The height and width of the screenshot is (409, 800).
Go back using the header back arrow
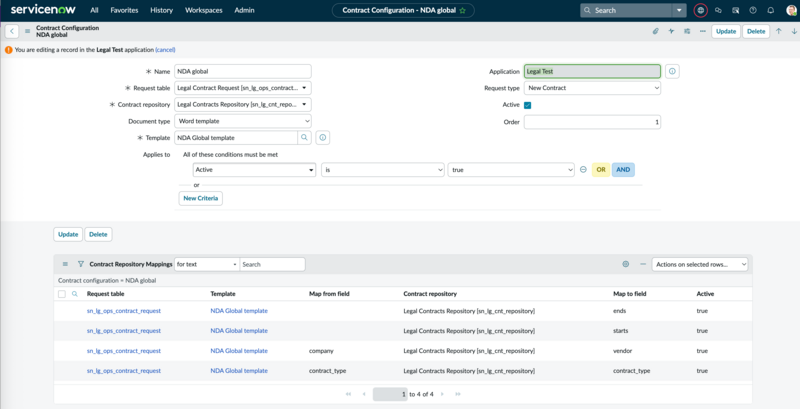12,31
